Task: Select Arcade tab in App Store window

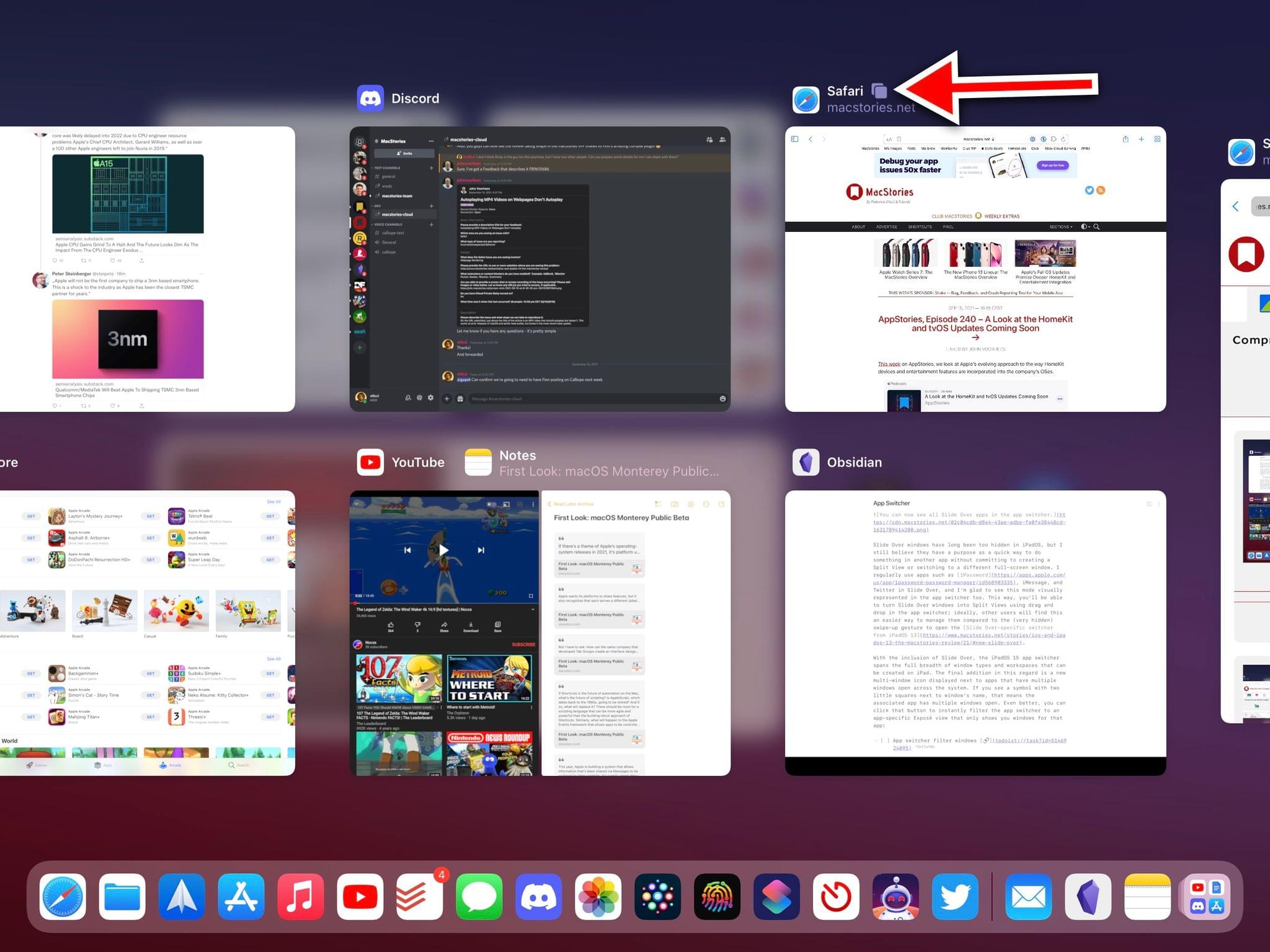Action: [170, 765]
